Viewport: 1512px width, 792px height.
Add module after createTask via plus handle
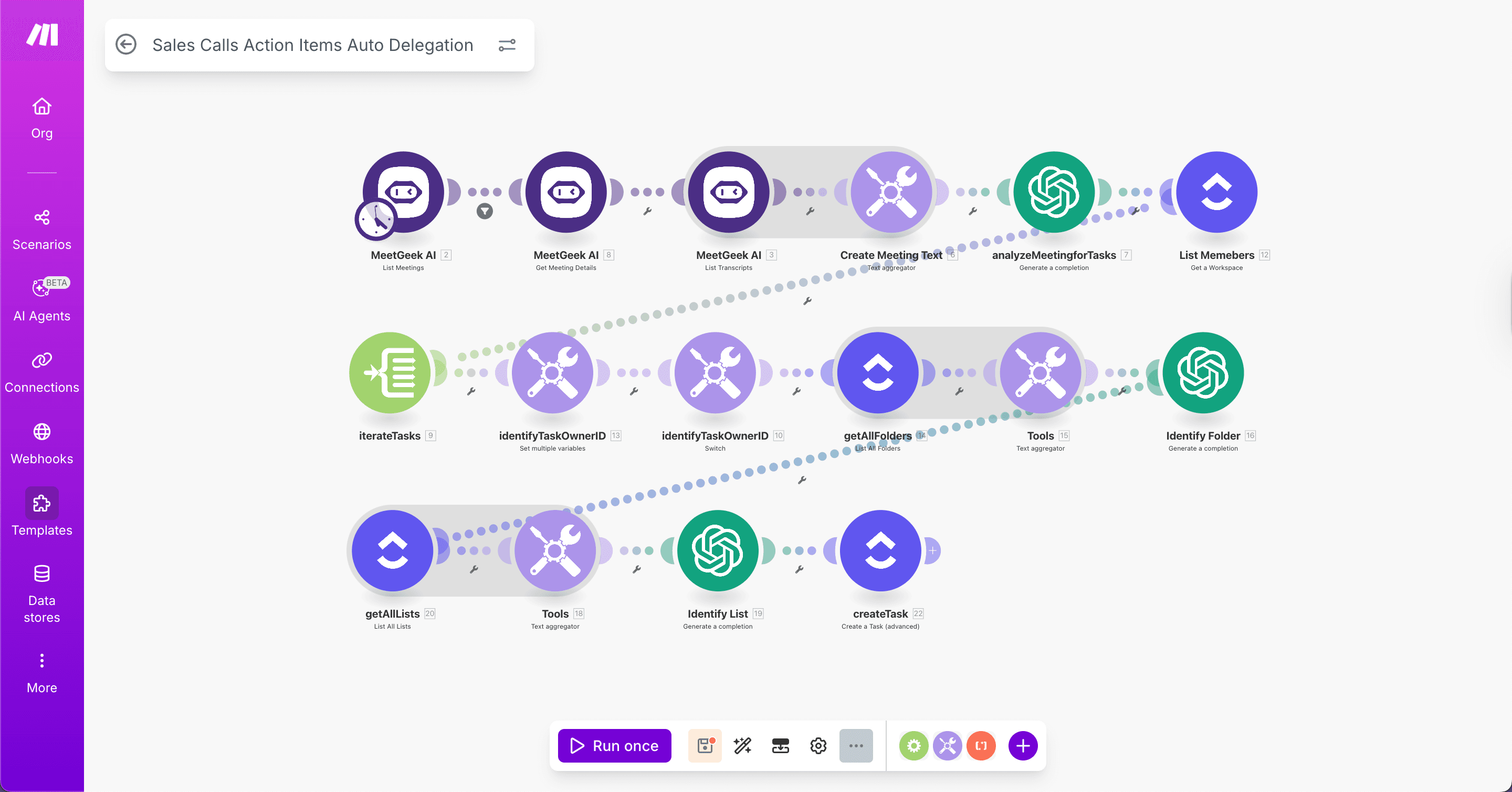(932, 550)
